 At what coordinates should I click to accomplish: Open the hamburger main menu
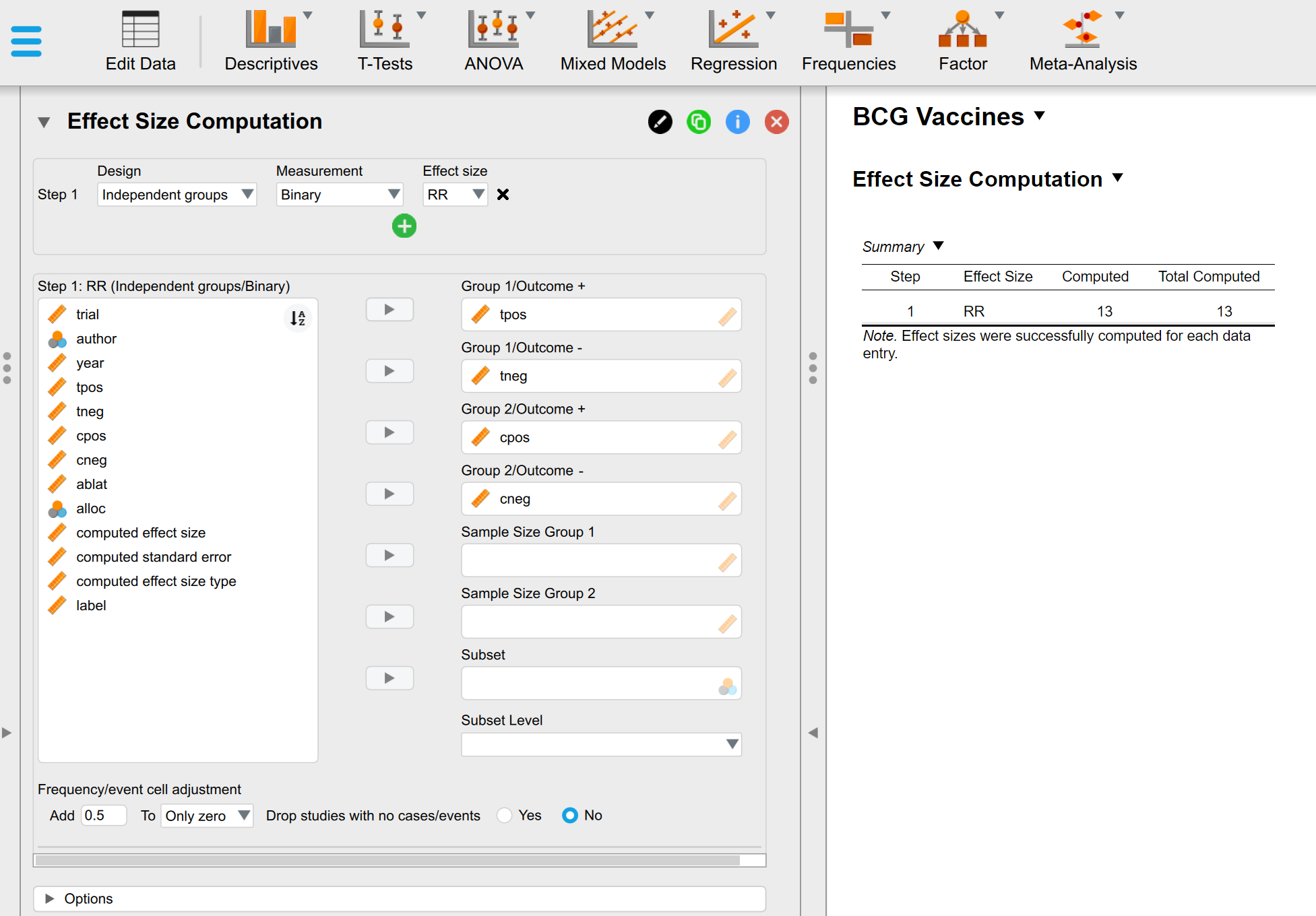(26, 41)
